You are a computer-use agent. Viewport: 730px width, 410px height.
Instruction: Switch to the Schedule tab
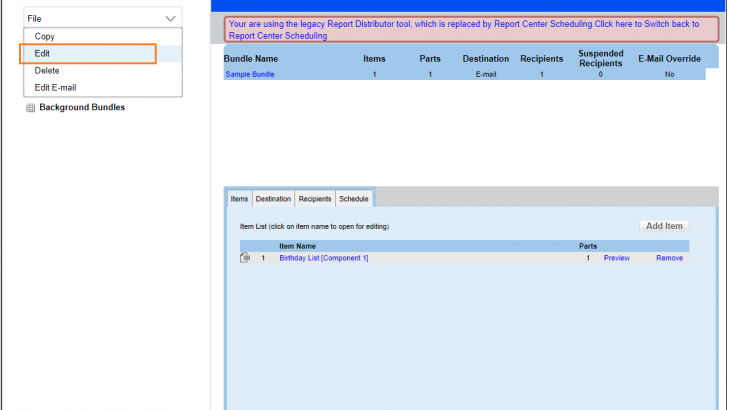(x=354, y=199)
